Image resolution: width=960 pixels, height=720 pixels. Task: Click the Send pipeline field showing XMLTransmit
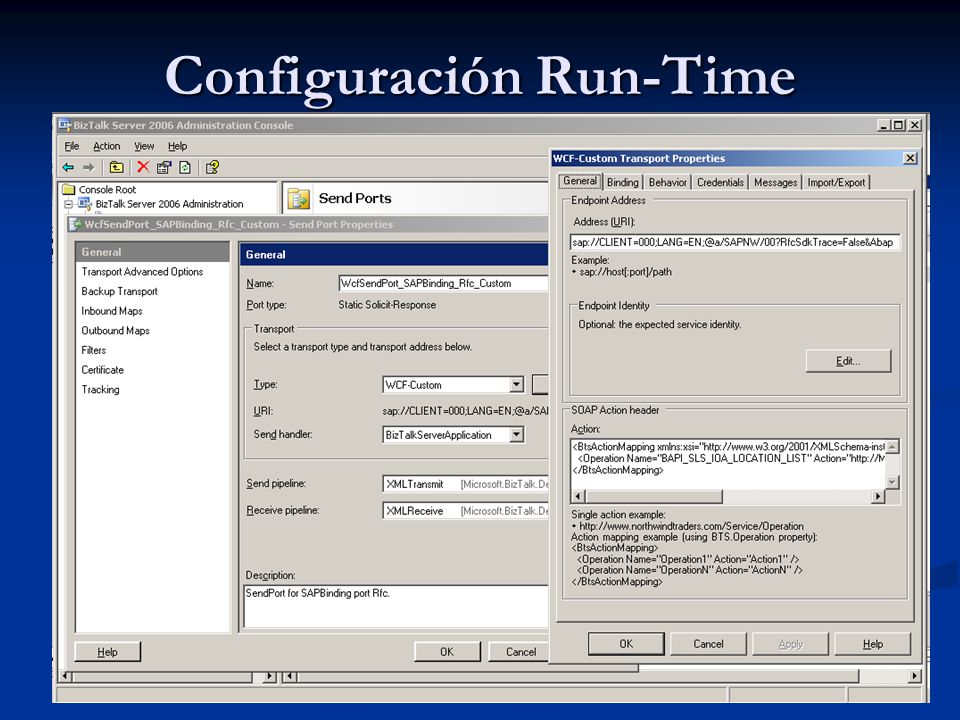pyautogui.click(x=465, y=484)
